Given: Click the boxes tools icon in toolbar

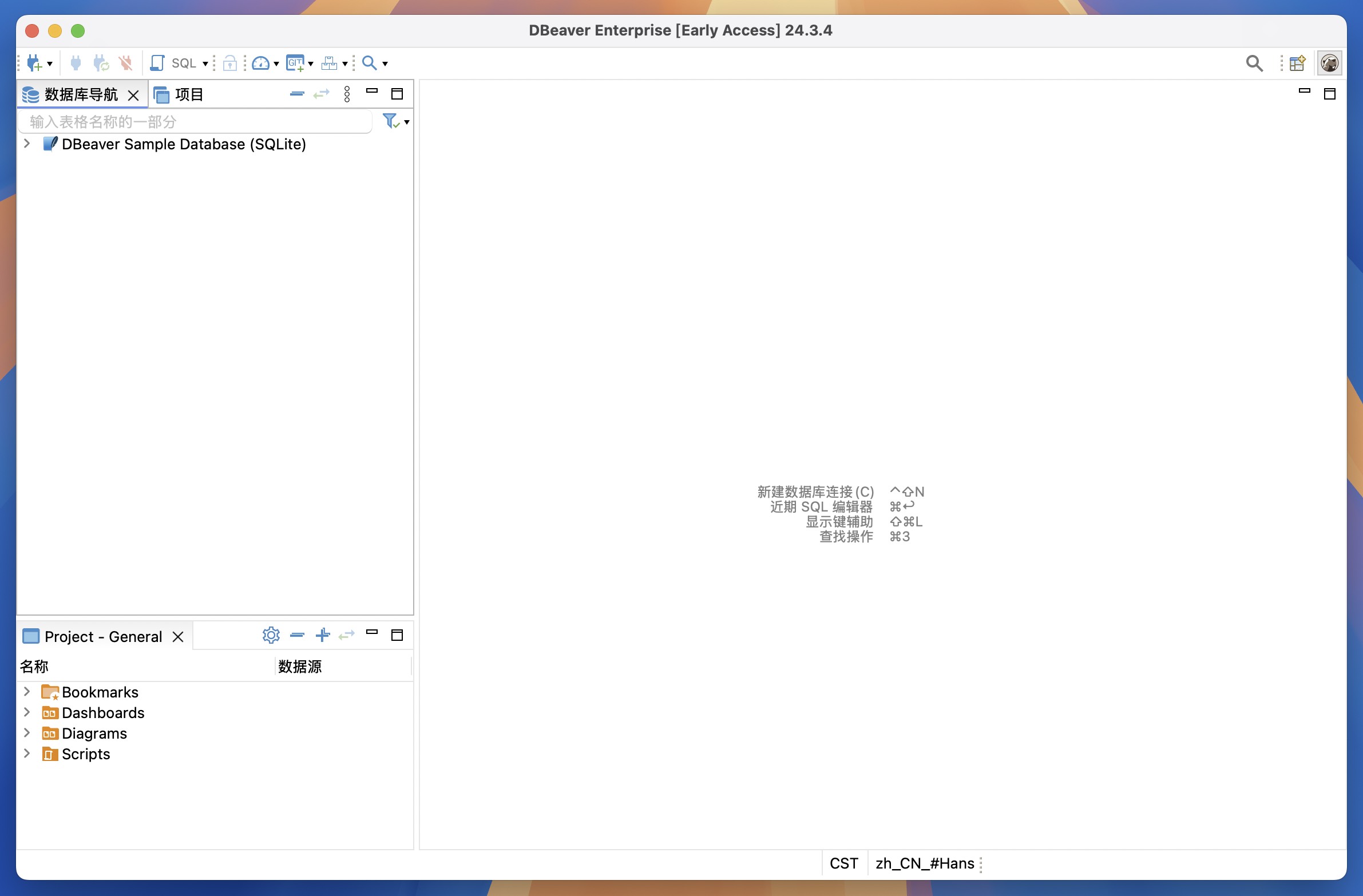Looking at the screenshot, I should pos(329,63).
